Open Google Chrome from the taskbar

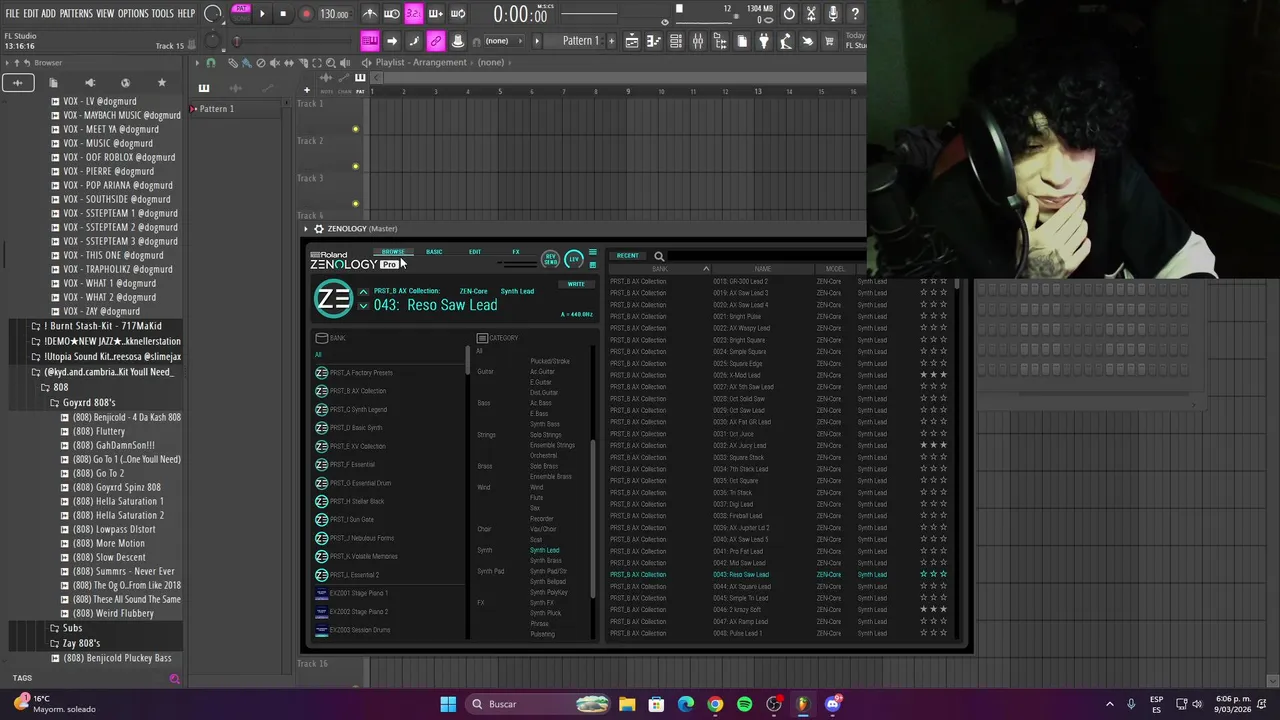tap(715, 704)
